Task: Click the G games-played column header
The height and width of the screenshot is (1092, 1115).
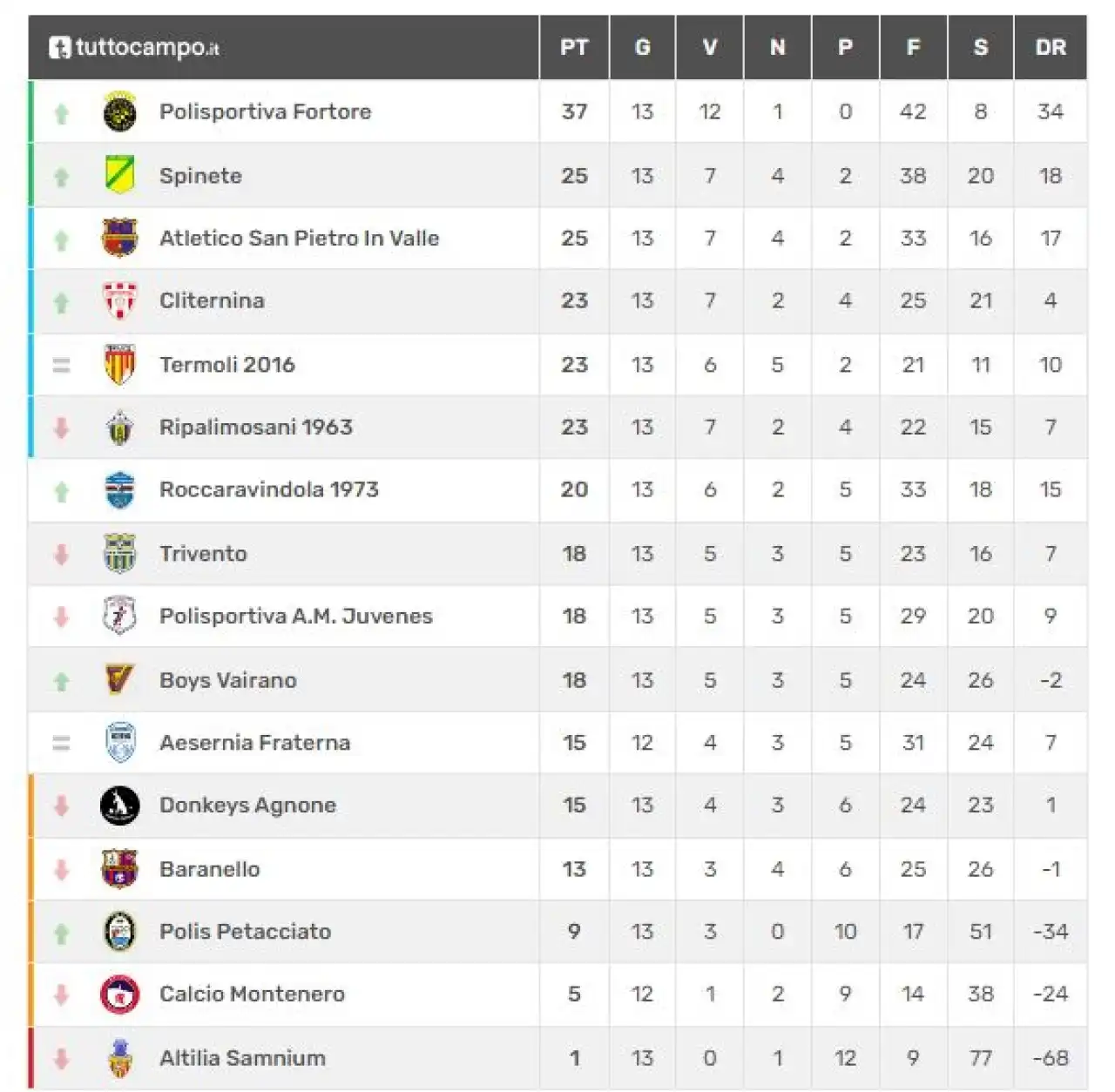Action: click(642, 47)
